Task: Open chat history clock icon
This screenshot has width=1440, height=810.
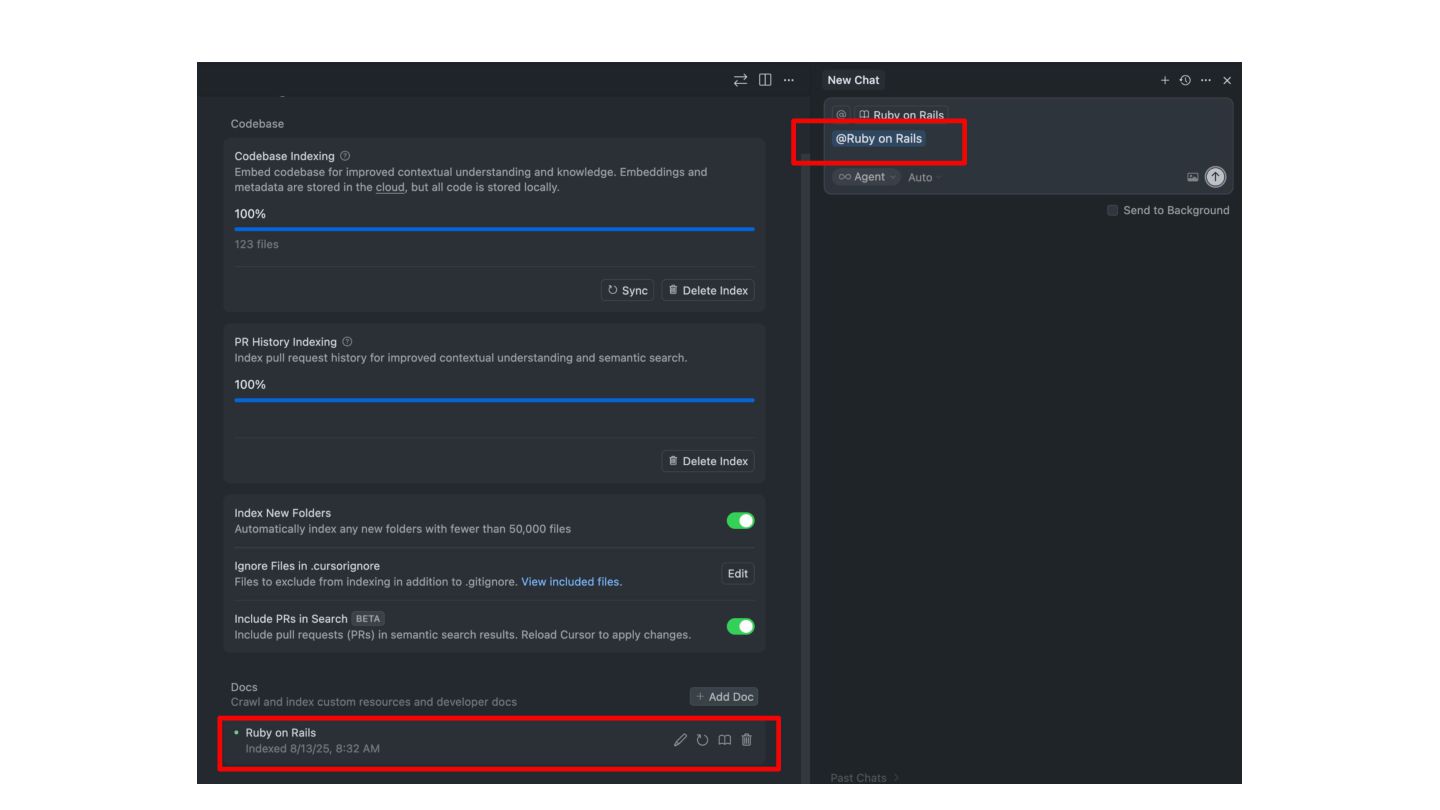Action: (1185, 80)
